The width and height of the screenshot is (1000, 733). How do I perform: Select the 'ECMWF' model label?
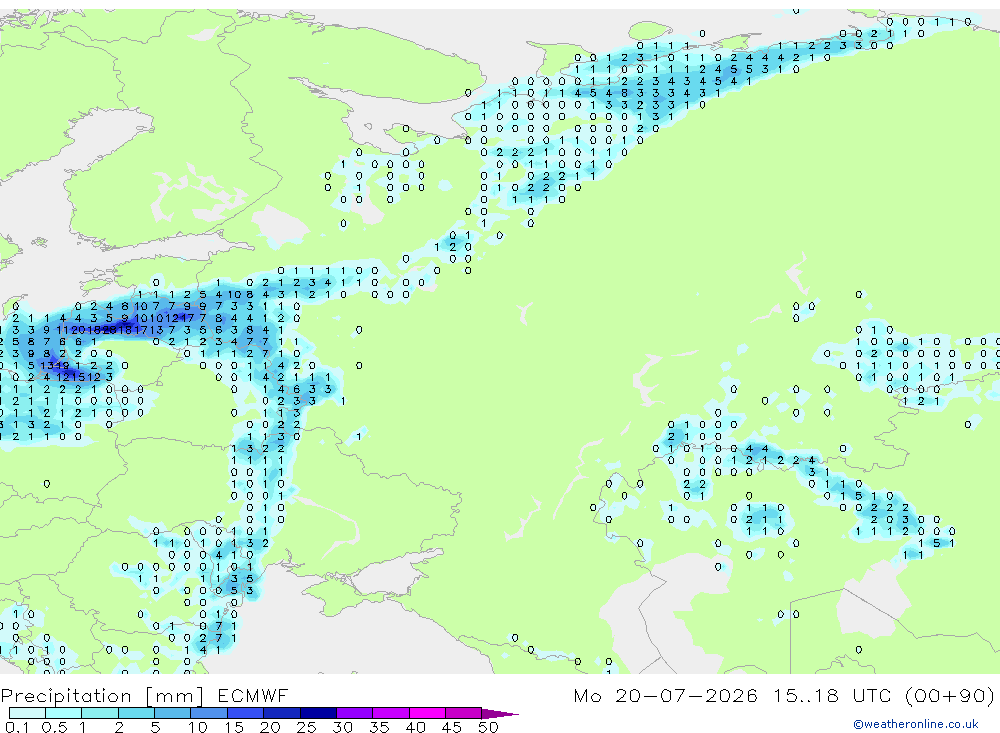coord(253,695)
